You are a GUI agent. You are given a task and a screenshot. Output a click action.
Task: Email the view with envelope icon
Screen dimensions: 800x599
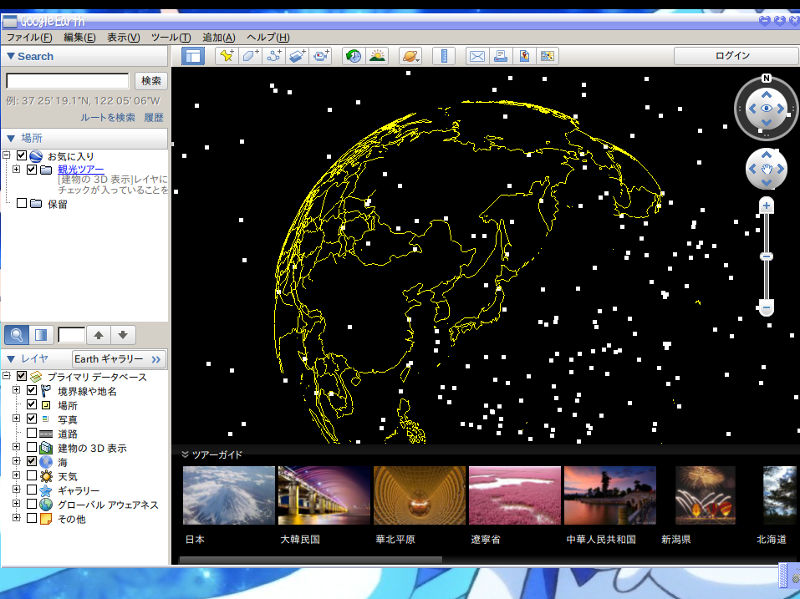477,56
